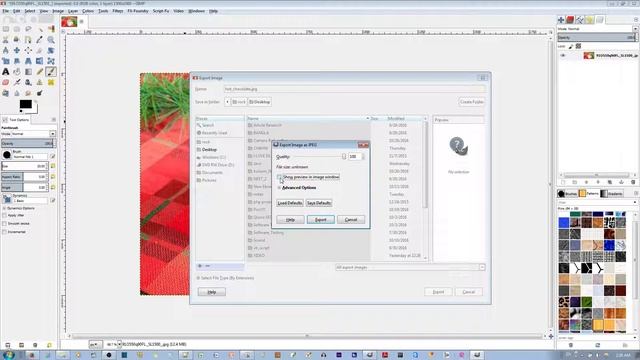Click the Opacity slider in Tool Options
Viewport: 640px width, 360px height.
tap(27, 144)
